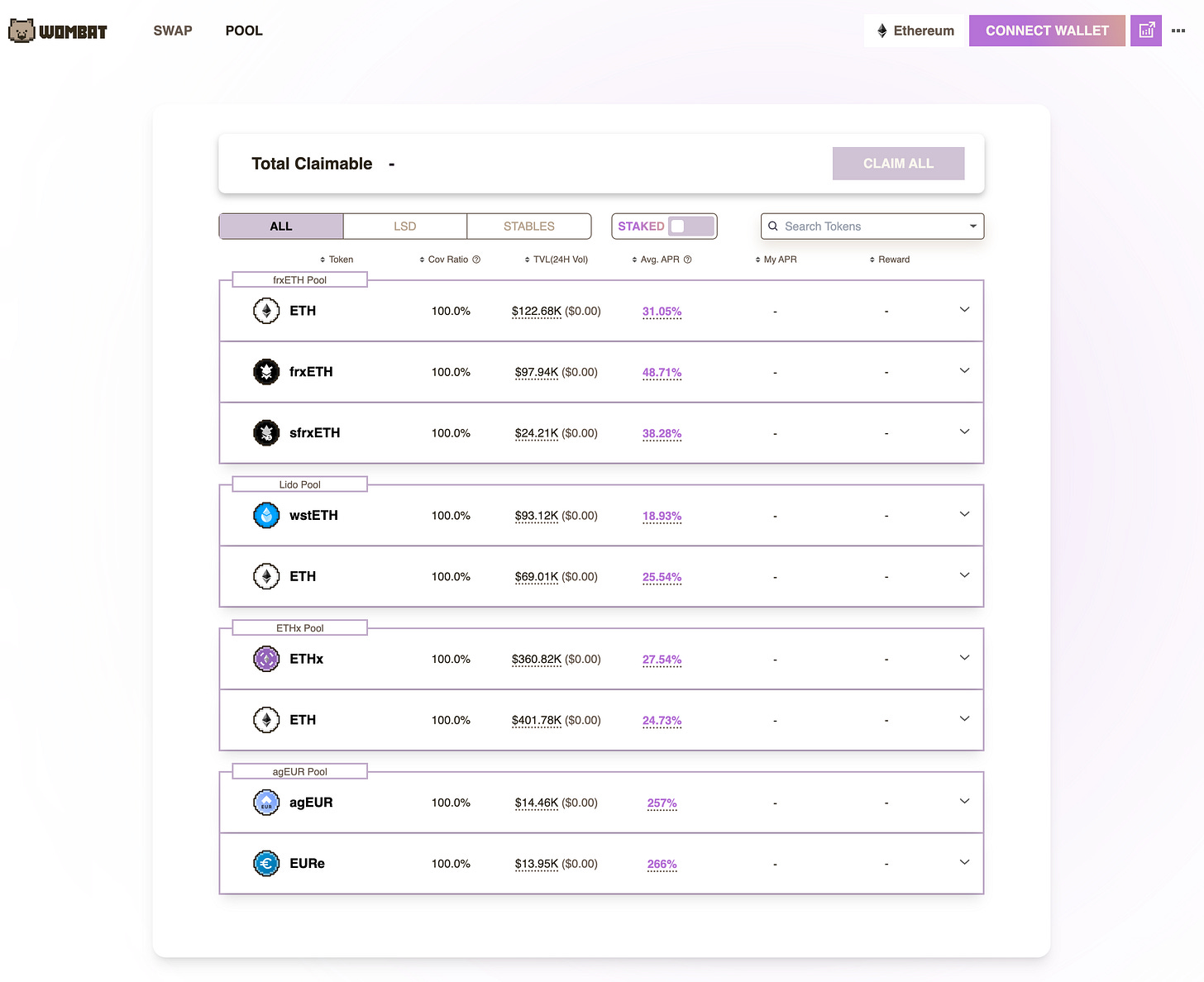The height and width of the screenshot is (982, 1204).
Task: Open the three-dot more menu
Action: 1178,31
